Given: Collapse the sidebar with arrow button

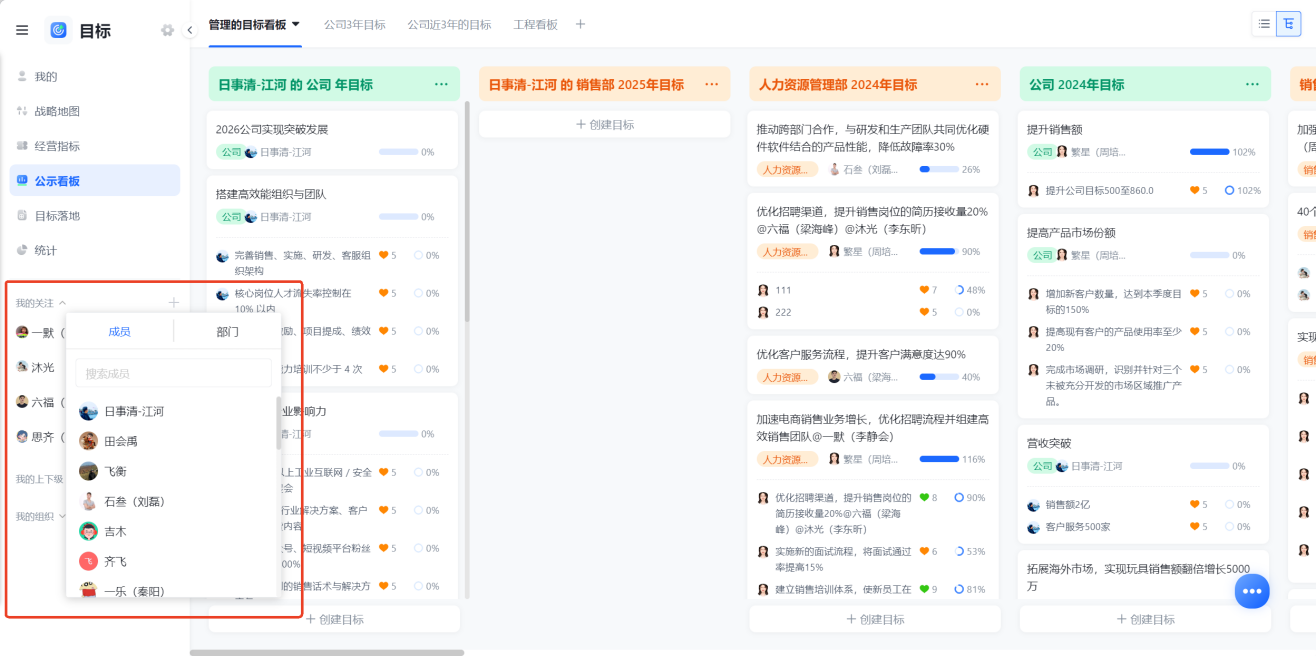Looking at the screenshot, I should 190,30.
